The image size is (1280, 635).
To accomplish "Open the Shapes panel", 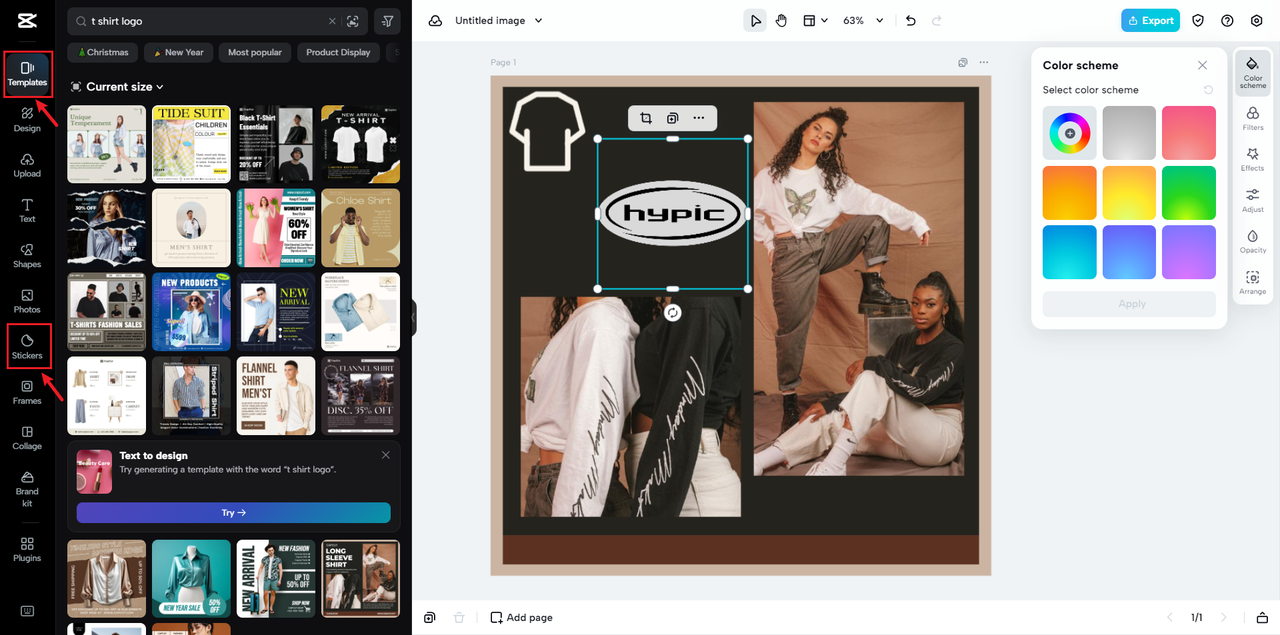I will (27, 256).
